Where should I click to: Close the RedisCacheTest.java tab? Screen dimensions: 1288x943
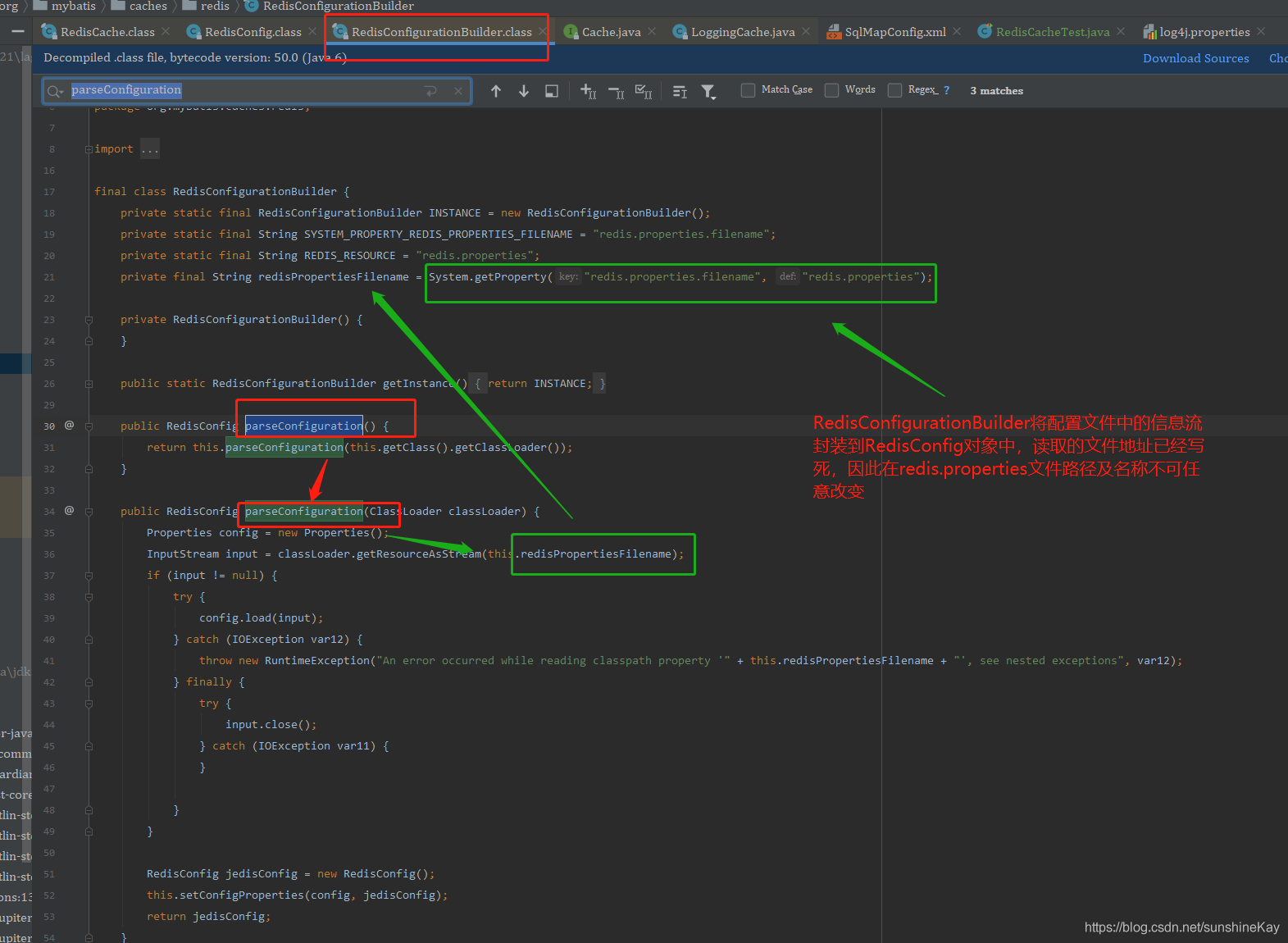click(1121, 31)
